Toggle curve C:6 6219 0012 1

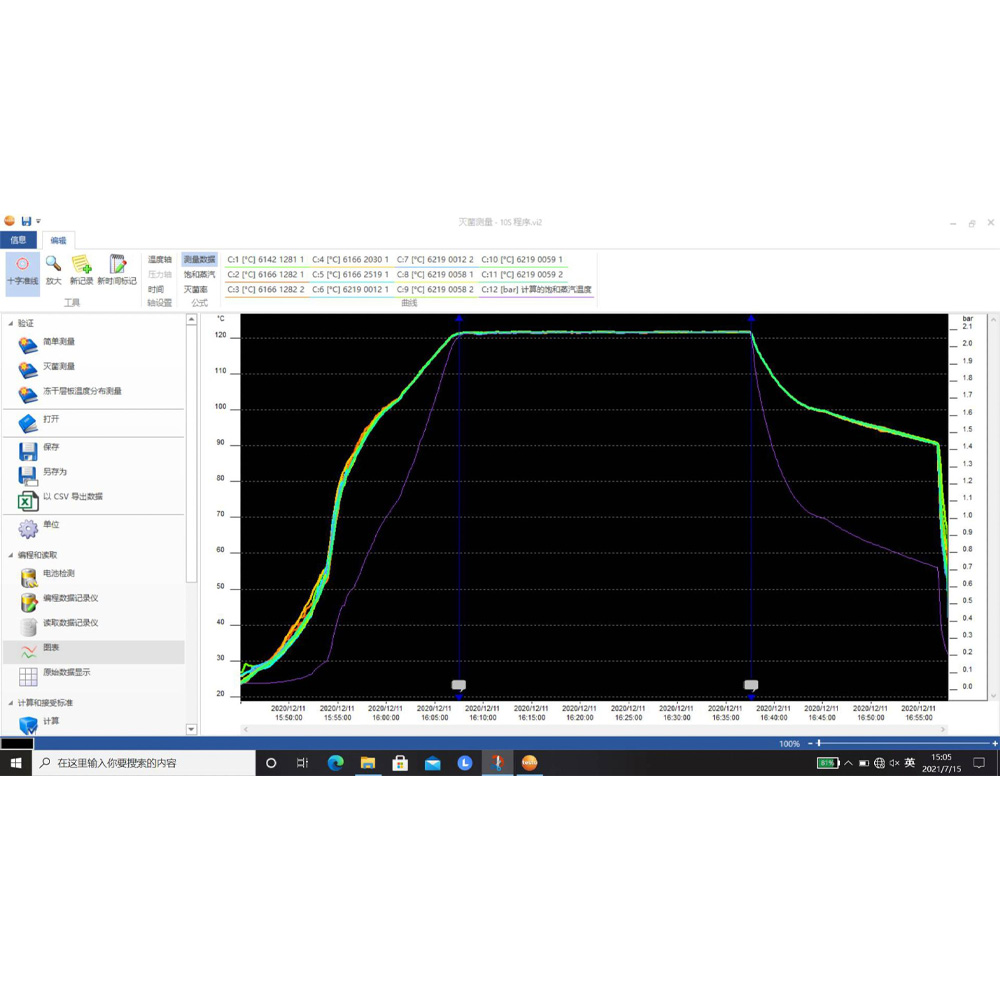click(350, 289)
